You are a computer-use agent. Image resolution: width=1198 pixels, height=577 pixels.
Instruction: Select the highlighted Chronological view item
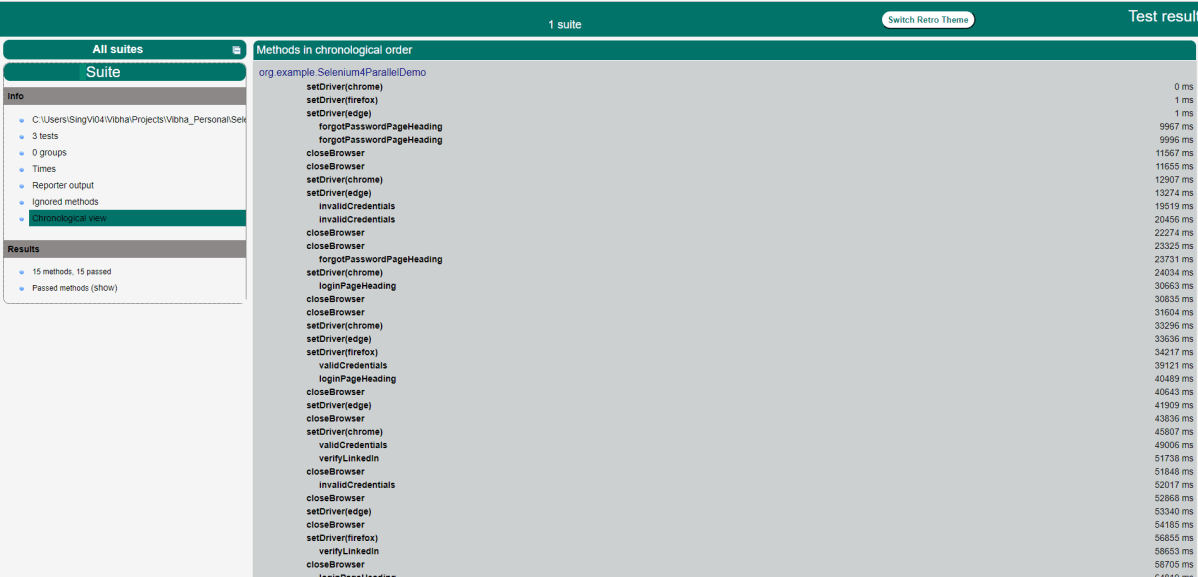coord(69,218)
